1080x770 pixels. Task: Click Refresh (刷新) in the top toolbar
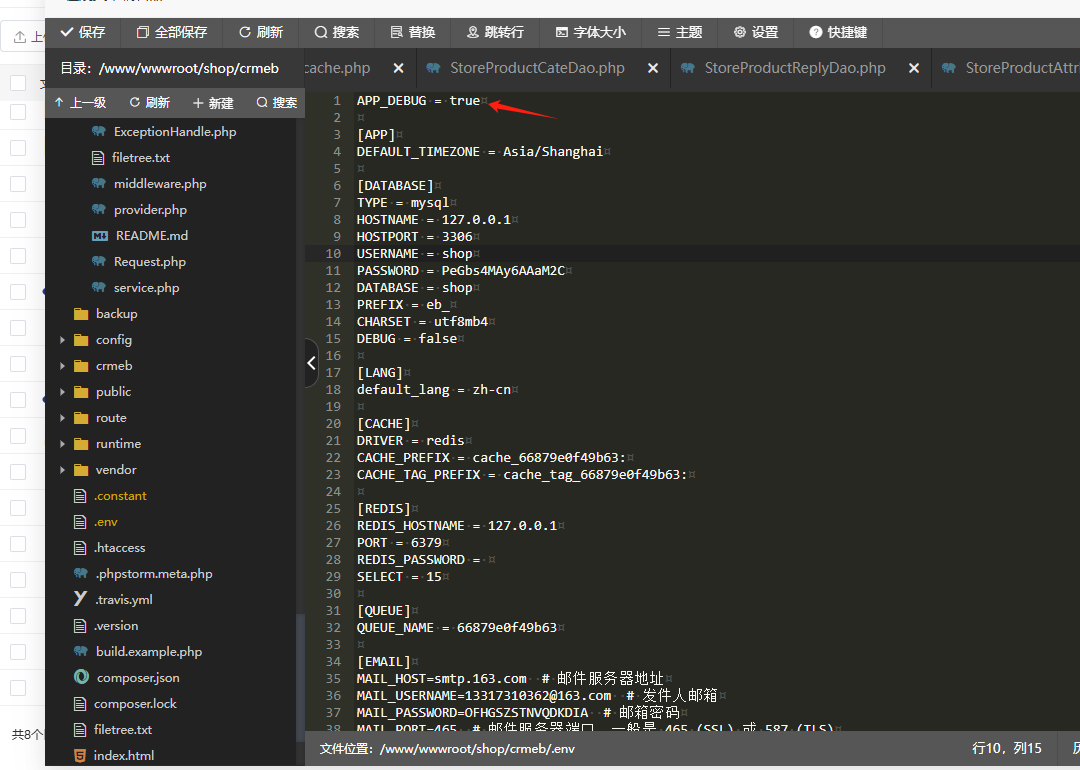pos(261,32)
